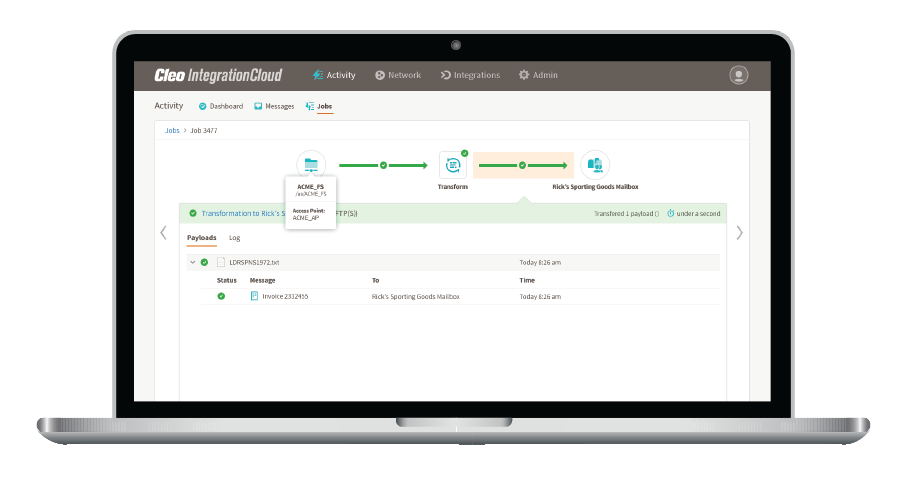Click the Jobs breadcrumb link
The image size is (918, 481).
pyautogui.click(x=172, y=130)
